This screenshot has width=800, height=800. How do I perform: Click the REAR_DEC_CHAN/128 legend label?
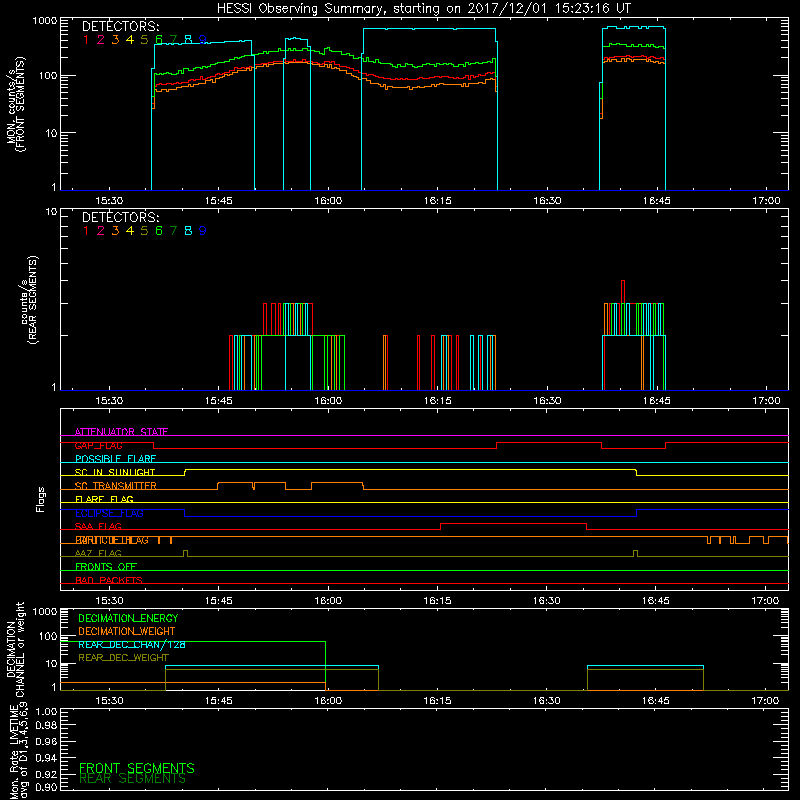click(x=132, y=645)
